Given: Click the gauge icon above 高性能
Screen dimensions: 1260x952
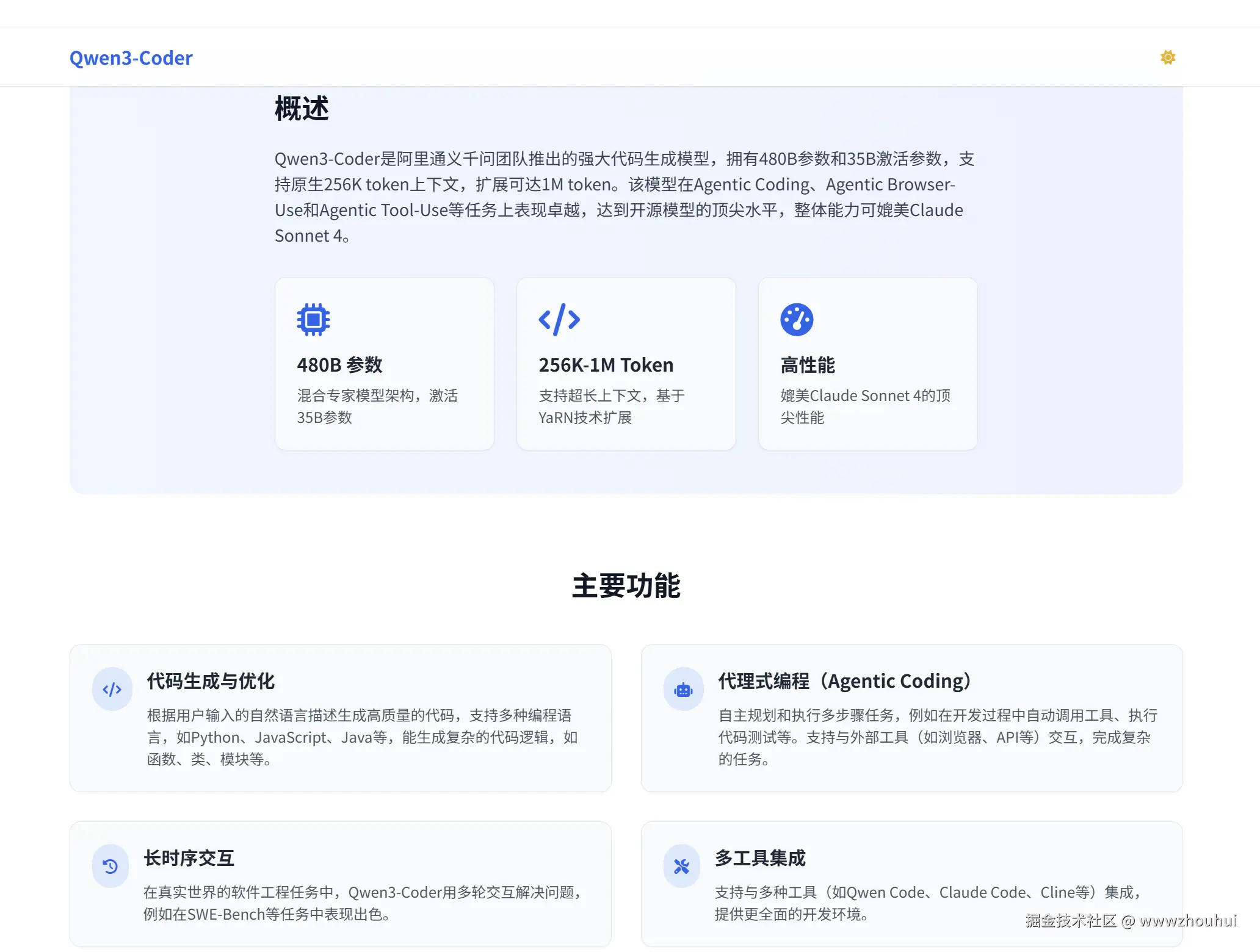Looking at the screenshot, I should pyautogui.click(x=797, y=320).
